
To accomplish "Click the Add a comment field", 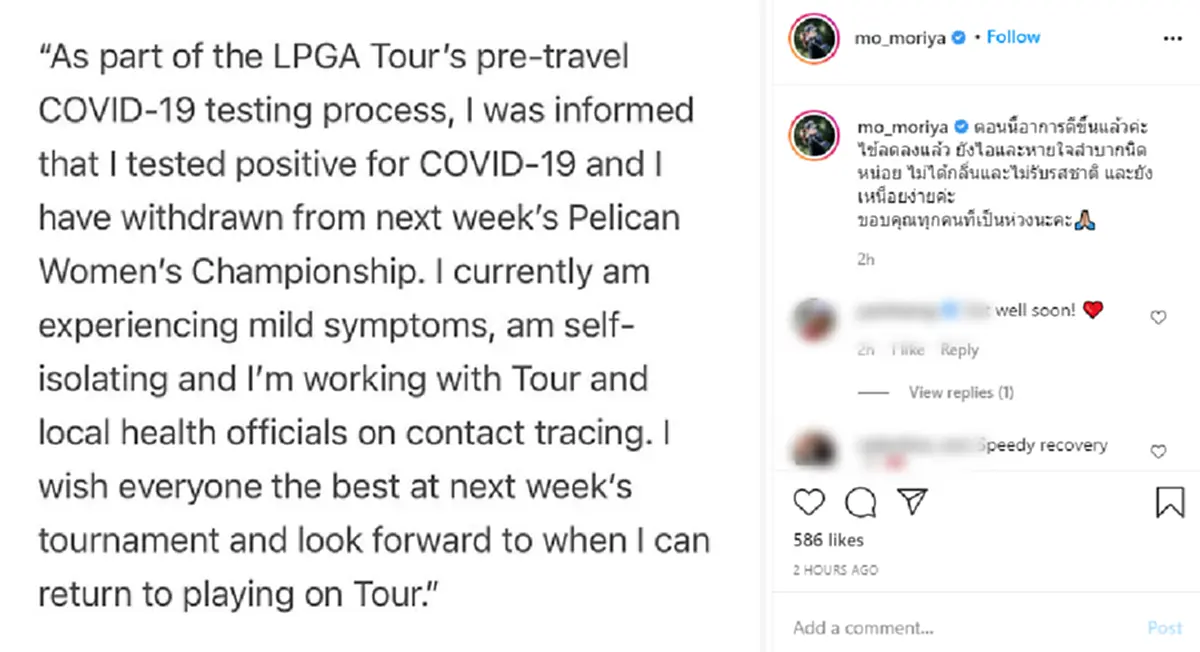I will pos(960,628).
